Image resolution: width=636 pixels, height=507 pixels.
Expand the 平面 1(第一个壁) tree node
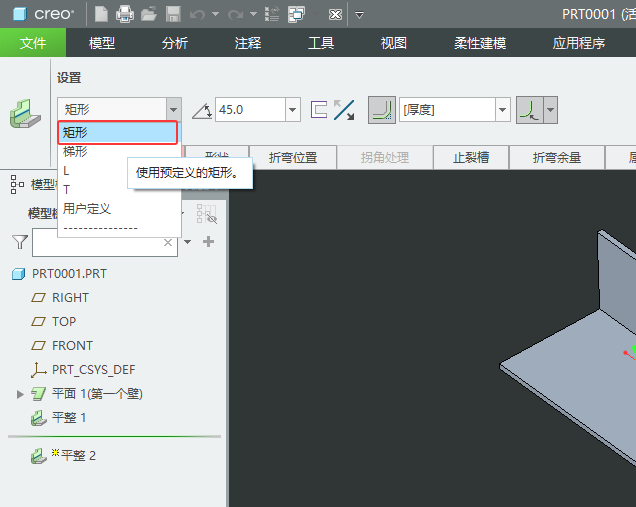[x=20, y=394]
